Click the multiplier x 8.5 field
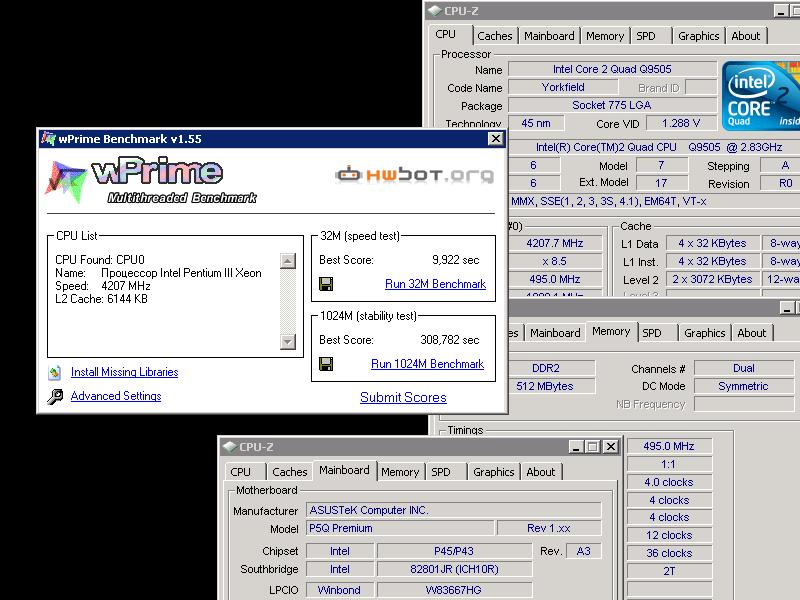800x600 pixels. click(x=555, y=261)
